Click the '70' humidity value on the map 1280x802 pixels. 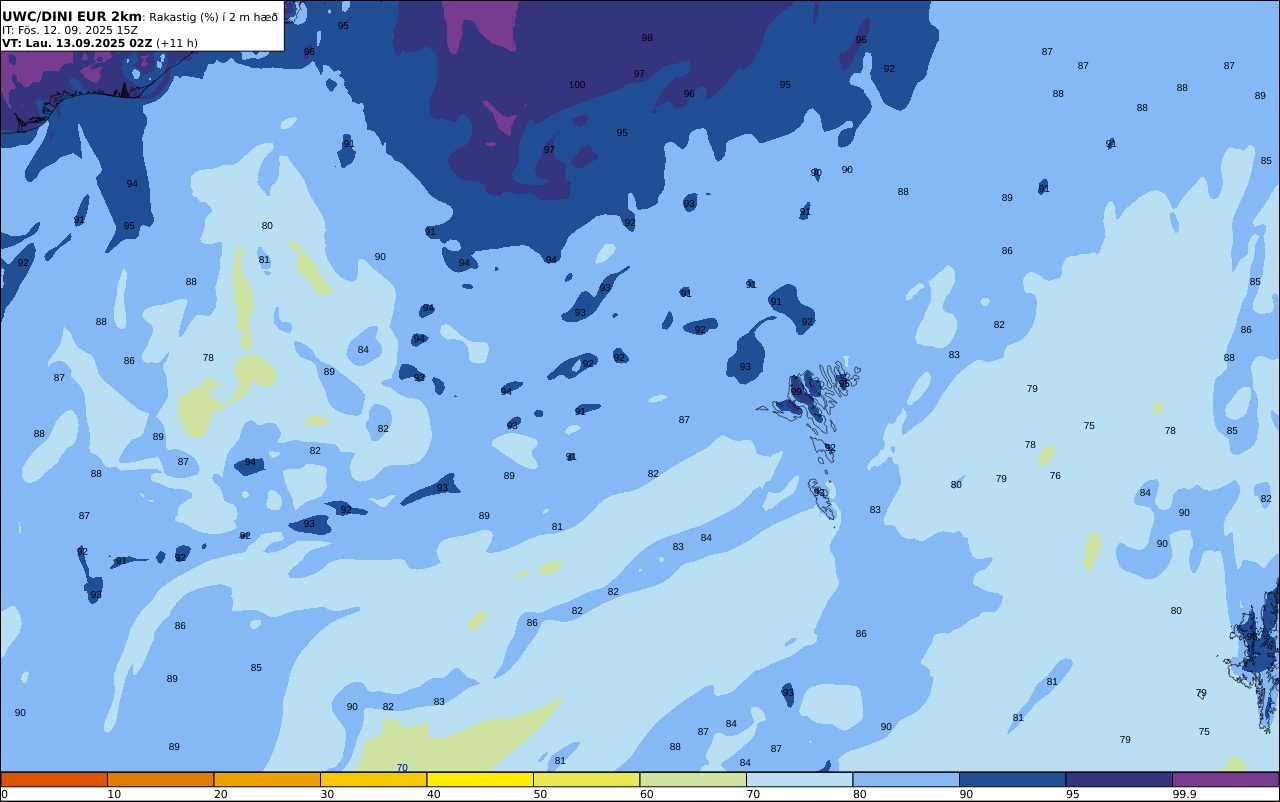click(402, 768)
